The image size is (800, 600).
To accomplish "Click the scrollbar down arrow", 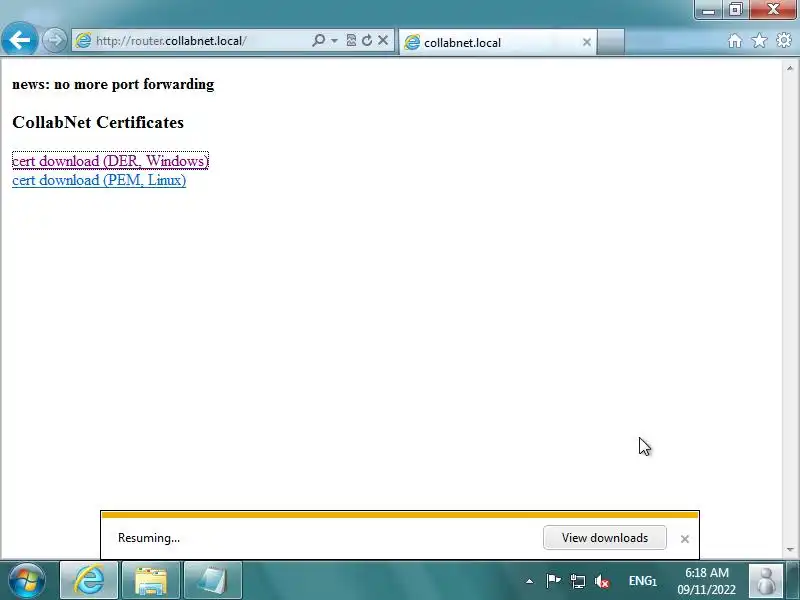I will coord(790,549).
